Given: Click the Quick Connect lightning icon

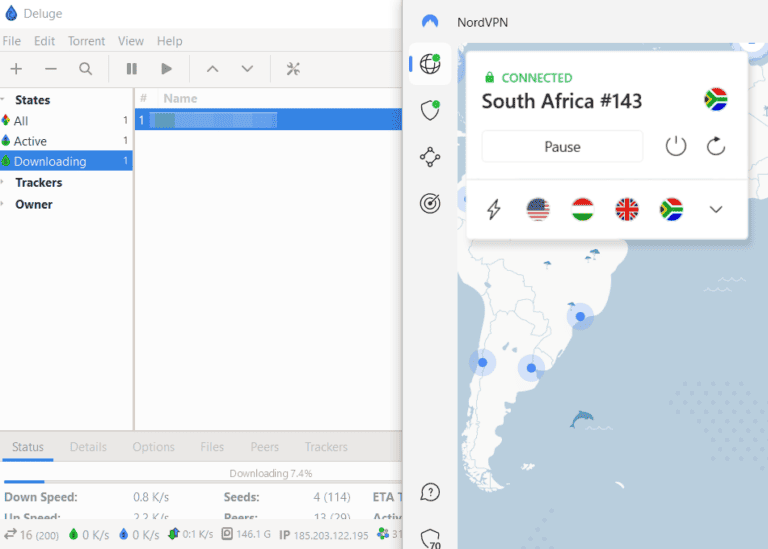Looking at the screenshot, I should [x=494, y=209].
